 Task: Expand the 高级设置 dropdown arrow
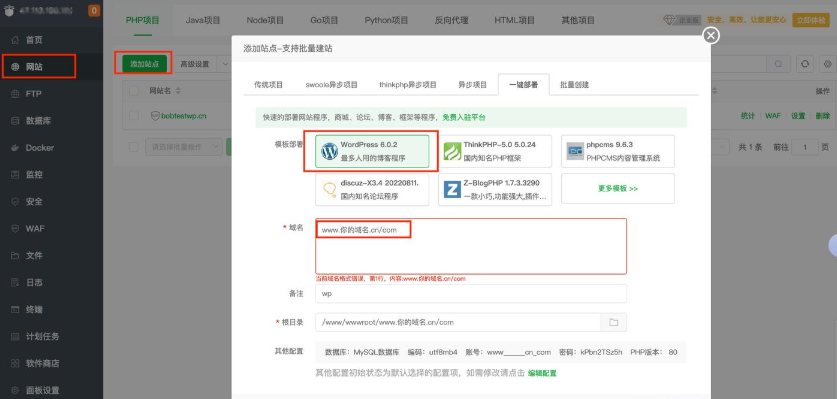[x=225, y=64]
